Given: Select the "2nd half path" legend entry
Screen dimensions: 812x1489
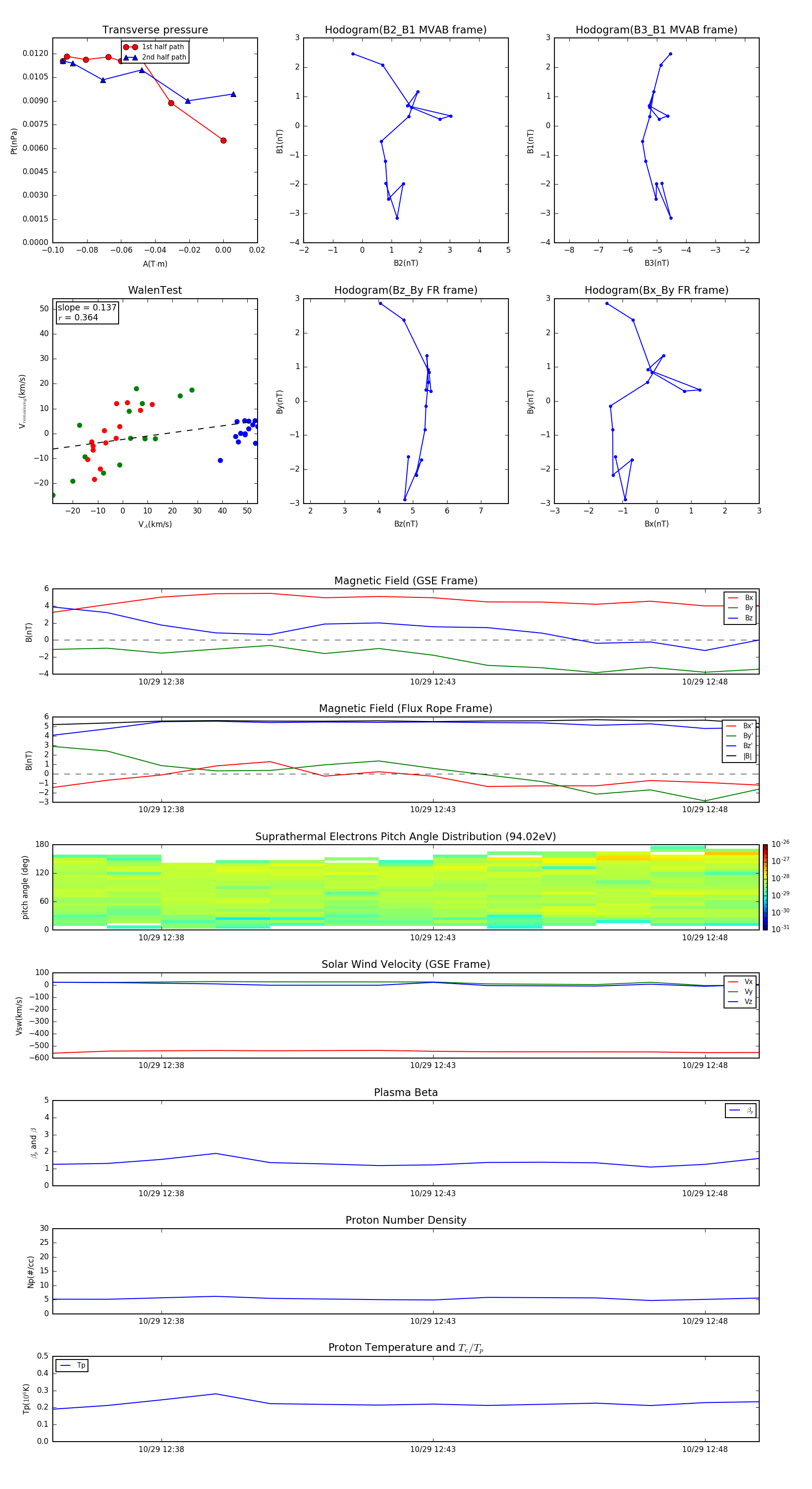Looking at the screenshot, I should tap(155, 57).
